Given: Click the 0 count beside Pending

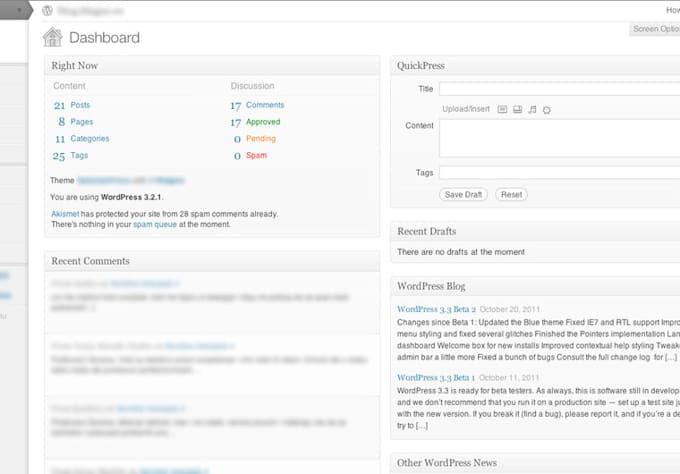Looking at the screenshot, I should click(x=237, y=139).
